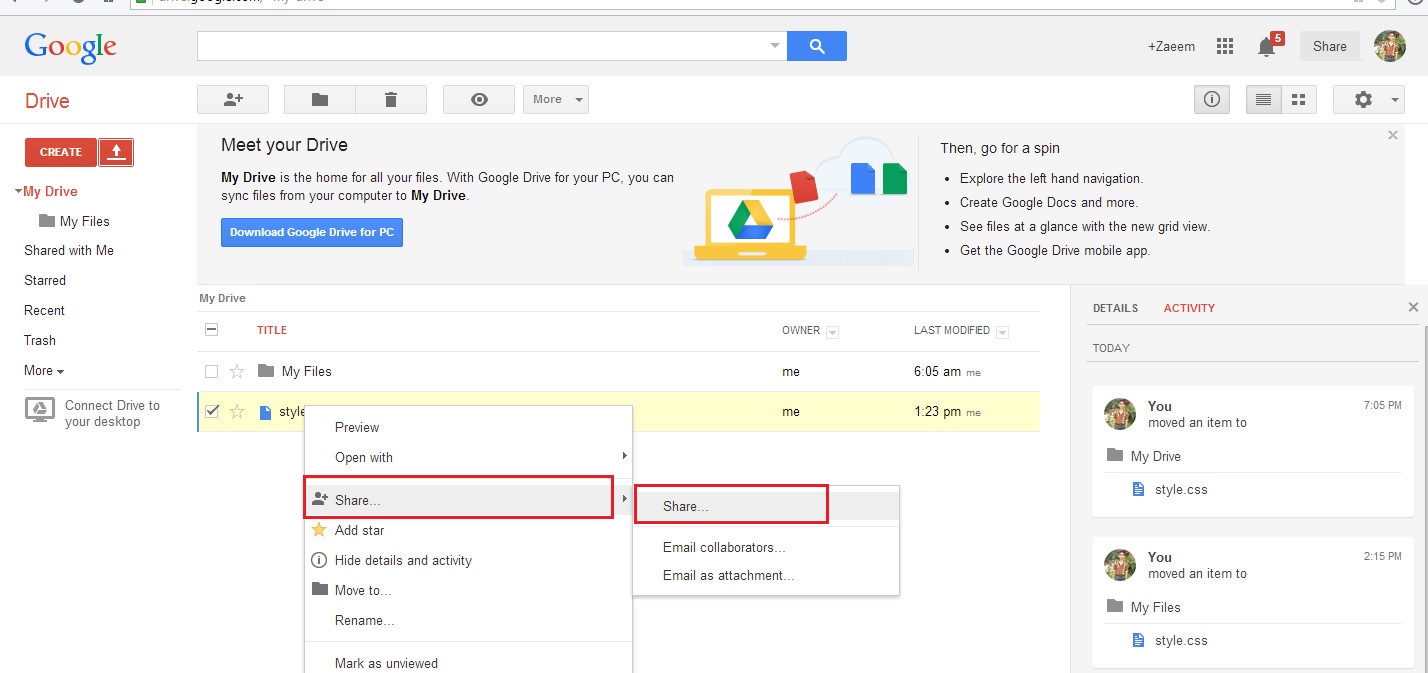The height and width of the screenshot is (673, 1428).
Task: Switch to grid view
Action: (1299, 99)
